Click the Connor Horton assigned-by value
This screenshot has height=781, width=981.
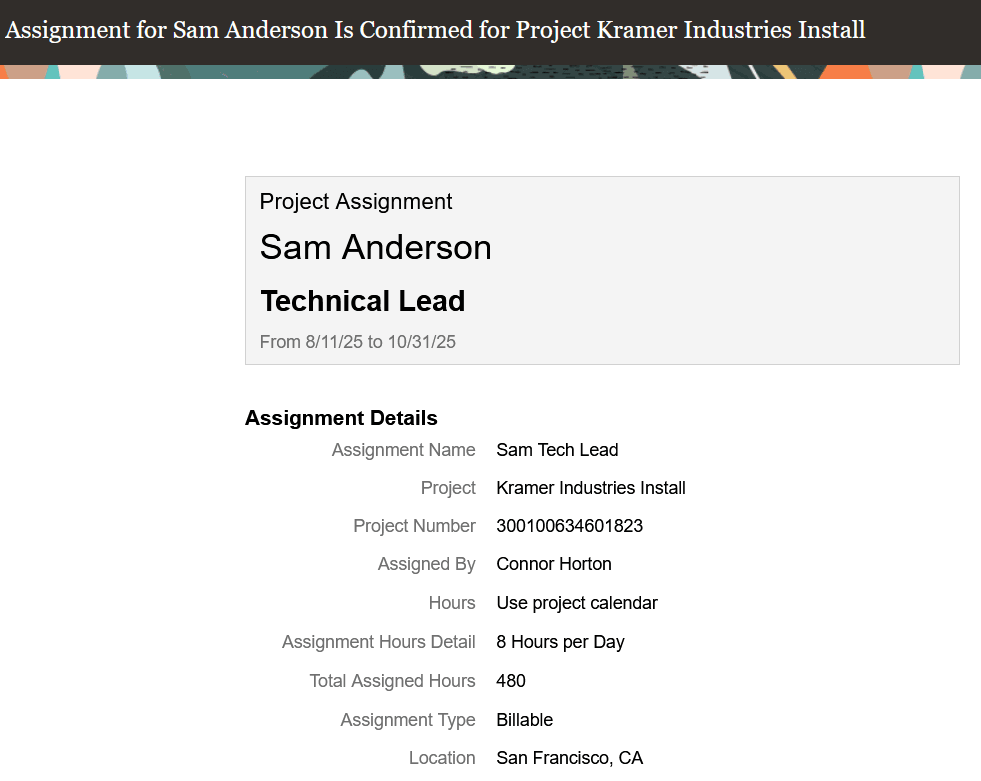coord(554,564)
